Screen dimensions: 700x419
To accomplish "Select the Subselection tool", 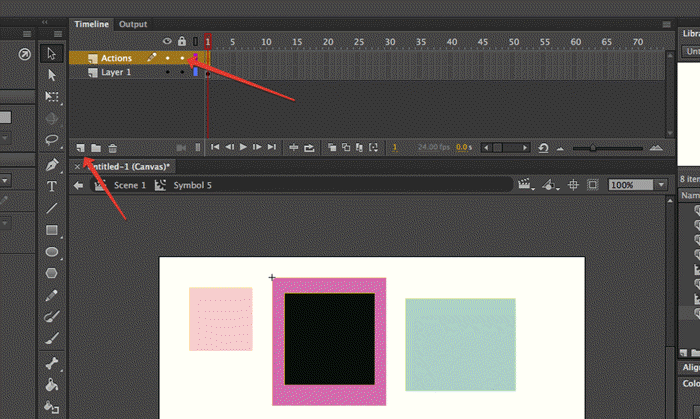I will [52, 74].
